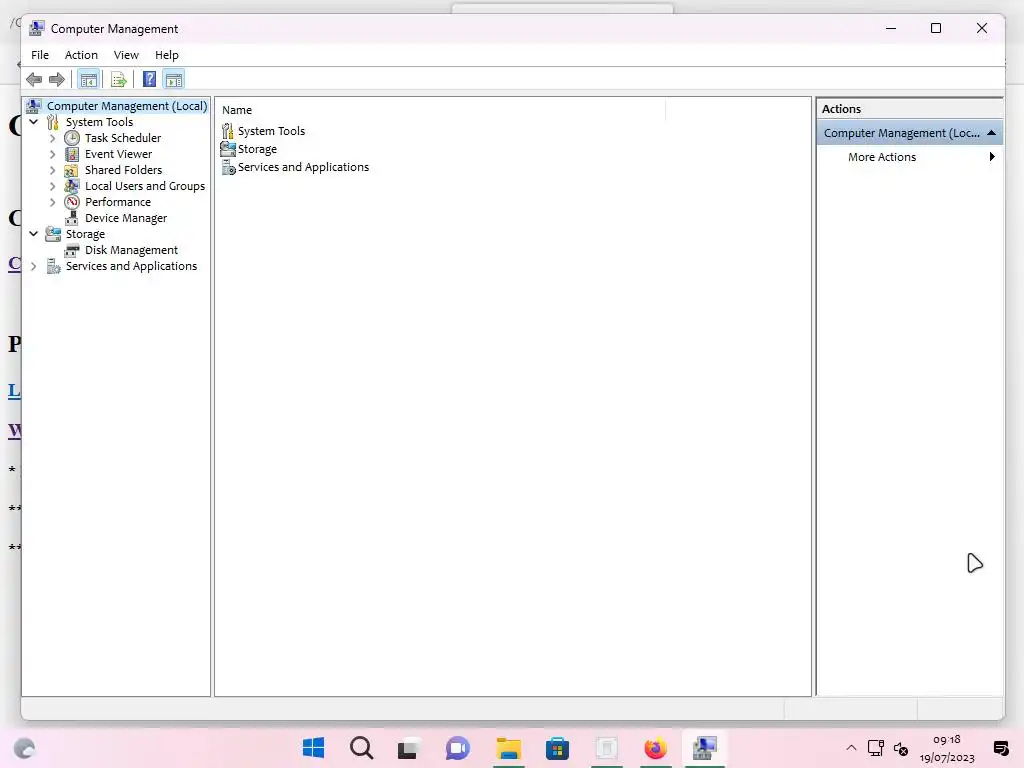Open the blue Help toolbar icon
Viewport: 1024px width, 768px height.
point(150,79)
